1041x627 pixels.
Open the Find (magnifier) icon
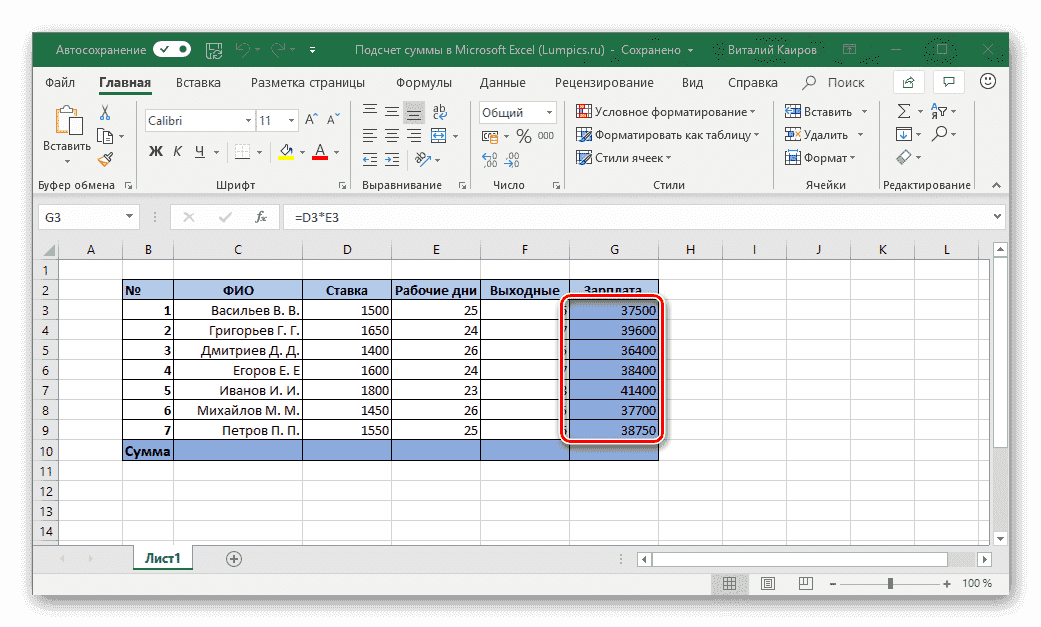[x=941, y=133]
